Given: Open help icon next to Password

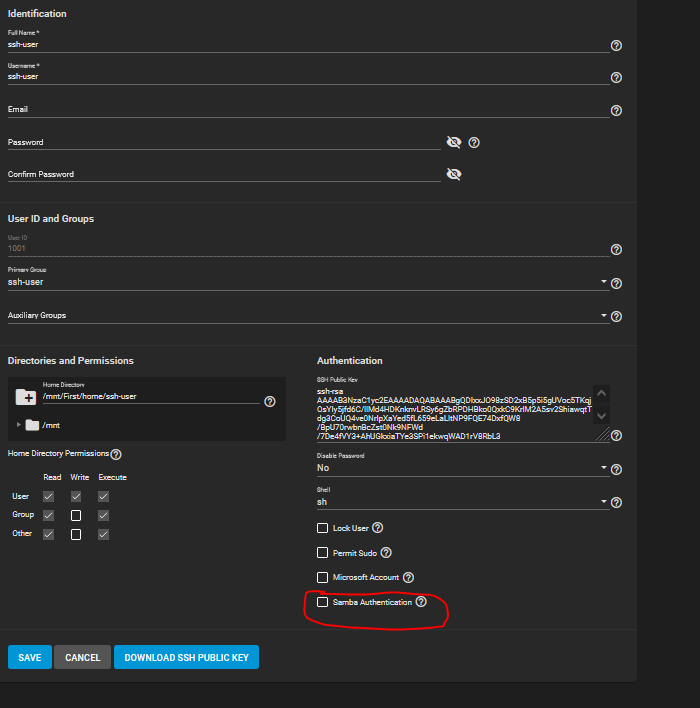Looking at the screenshot, I should coord(474,143).
